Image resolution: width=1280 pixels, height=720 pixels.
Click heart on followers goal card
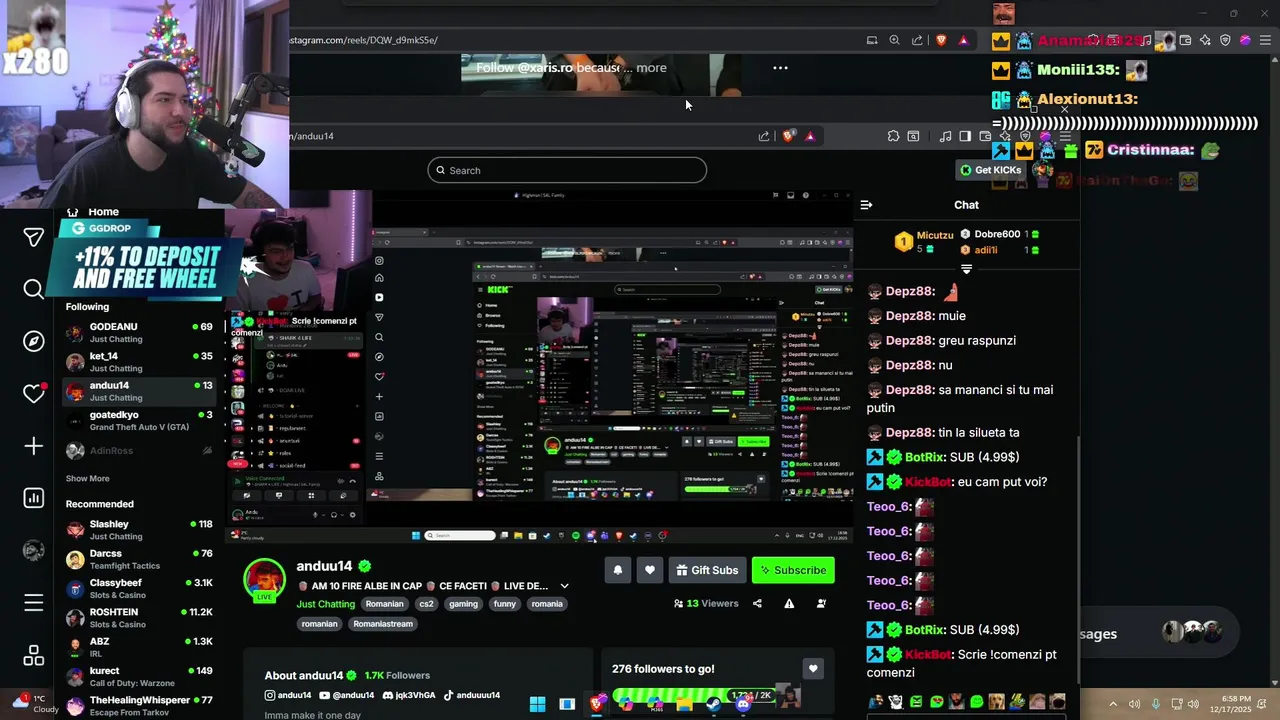pos(813,669)
